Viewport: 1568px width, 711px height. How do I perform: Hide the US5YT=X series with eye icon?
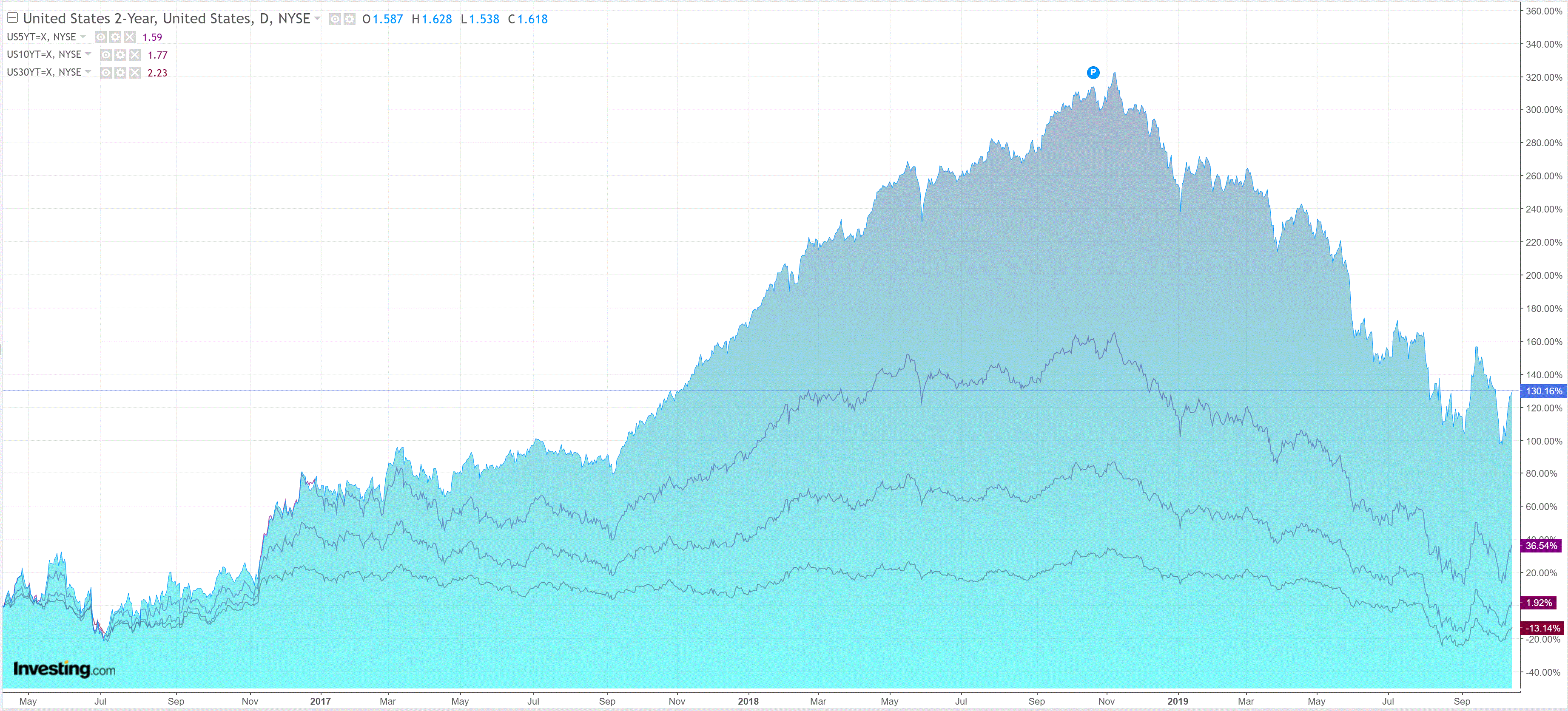101,37
